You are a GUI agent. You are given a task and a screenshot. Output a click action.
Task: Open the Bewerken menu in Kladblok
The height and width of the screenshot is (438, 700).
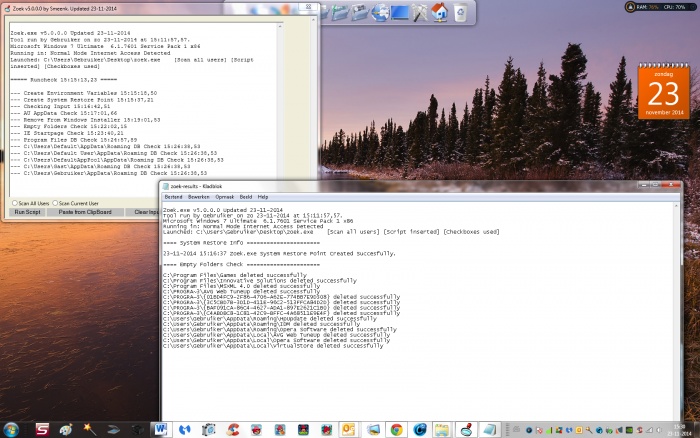coord(200,197)
